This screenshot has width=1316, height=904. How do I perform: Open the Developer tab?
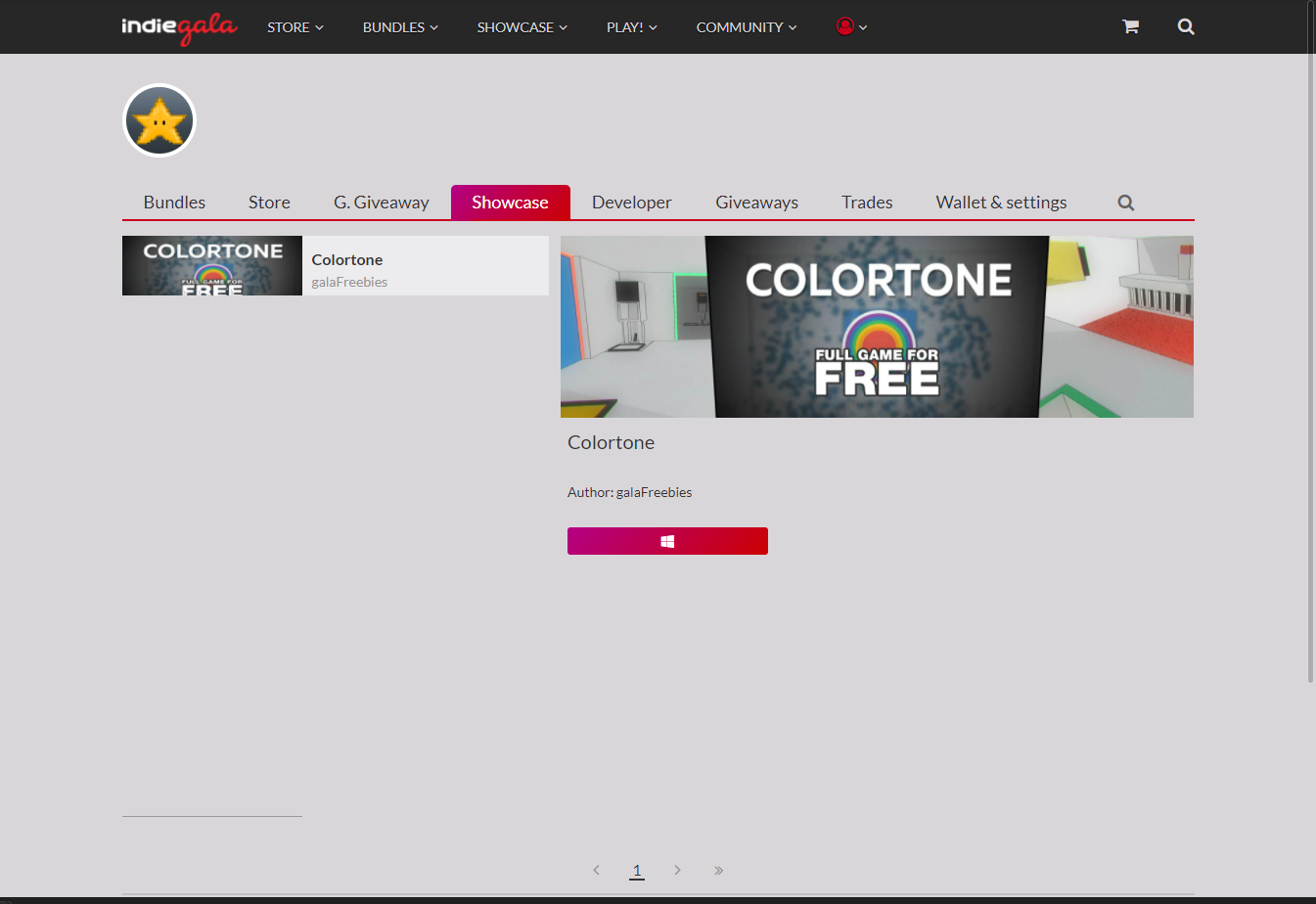(x=632, y=203)
